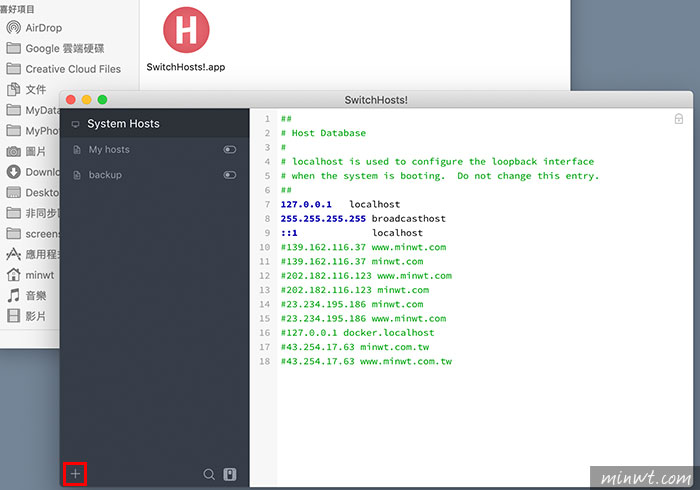Click the 文件 documents icon
This screenshot has width=700, height=490.
(13, 89)
